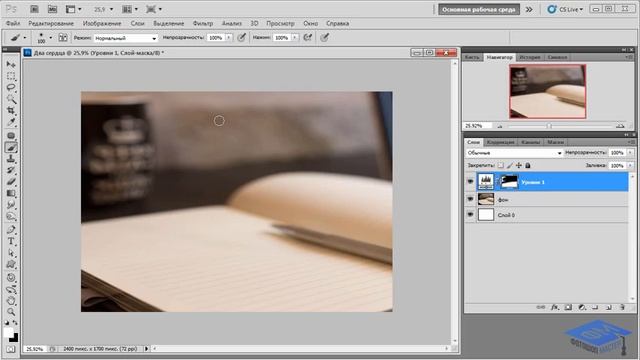This screenshot has width=640, height=360.
Task: Select the Custom Shape tool
Action: coord(11,264)
